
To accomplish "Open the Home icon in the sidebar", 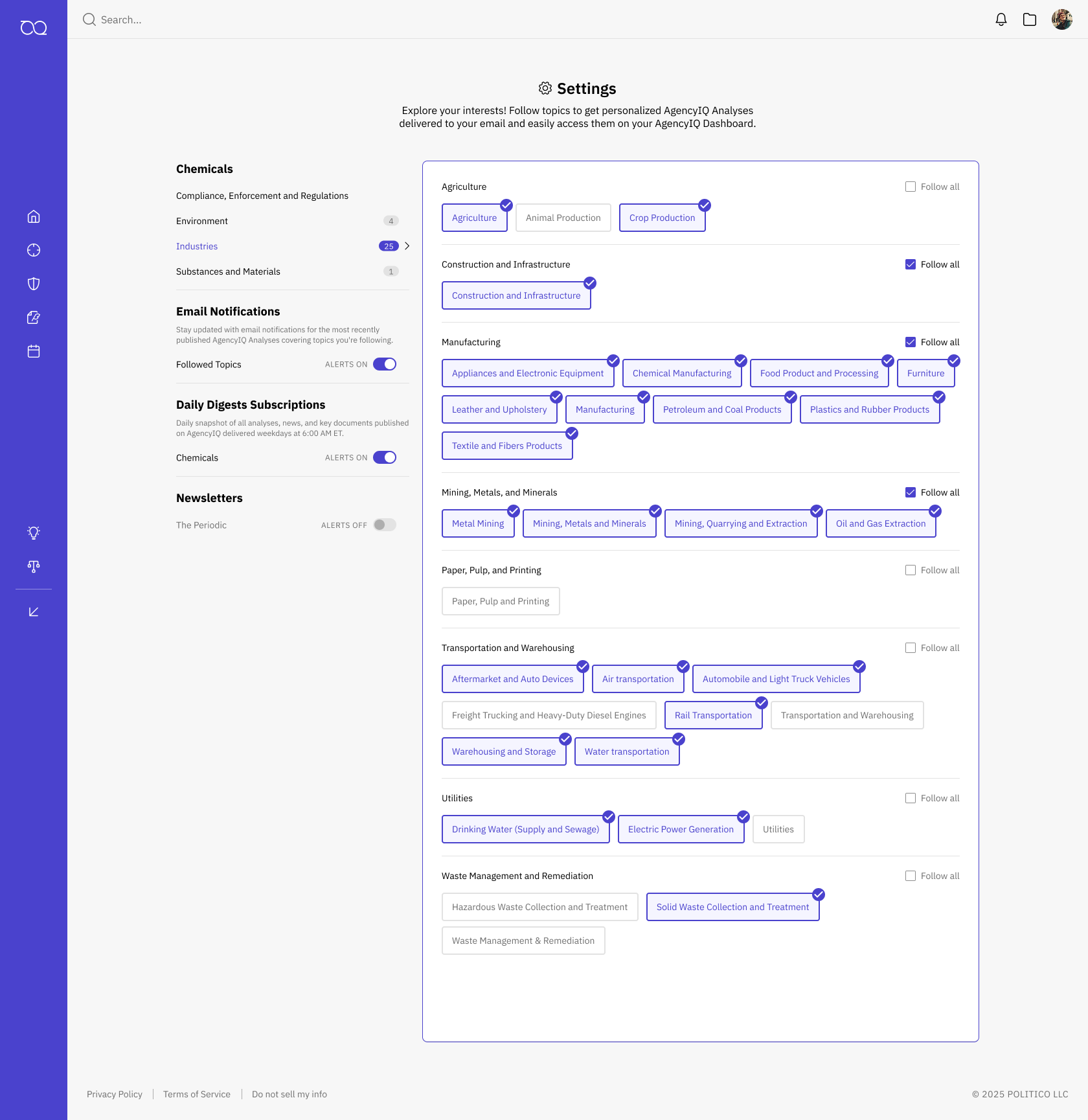I will pos(33,216).
